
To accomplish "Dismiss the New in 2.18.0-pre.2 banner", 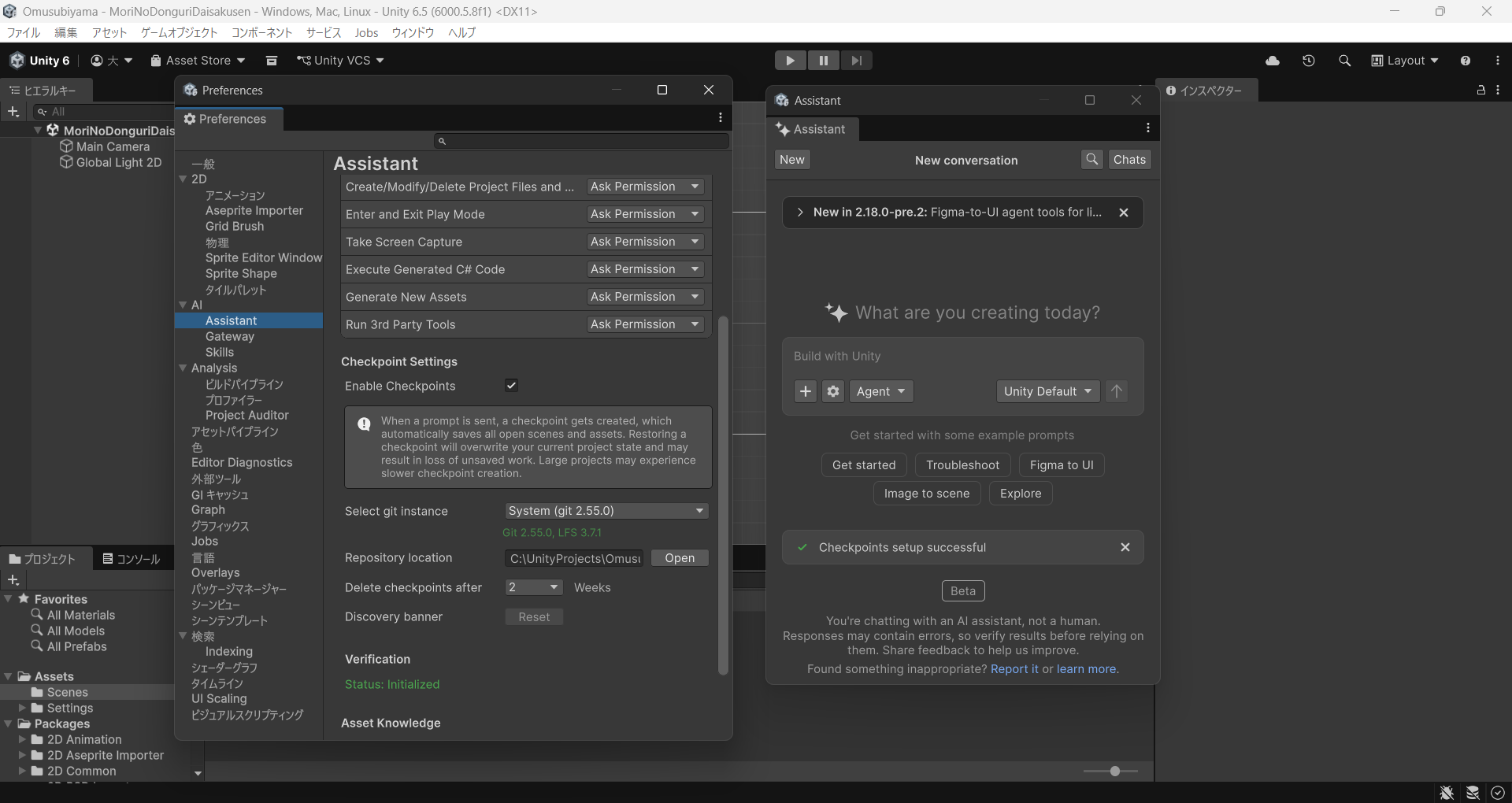I will tap(1124, 213).
